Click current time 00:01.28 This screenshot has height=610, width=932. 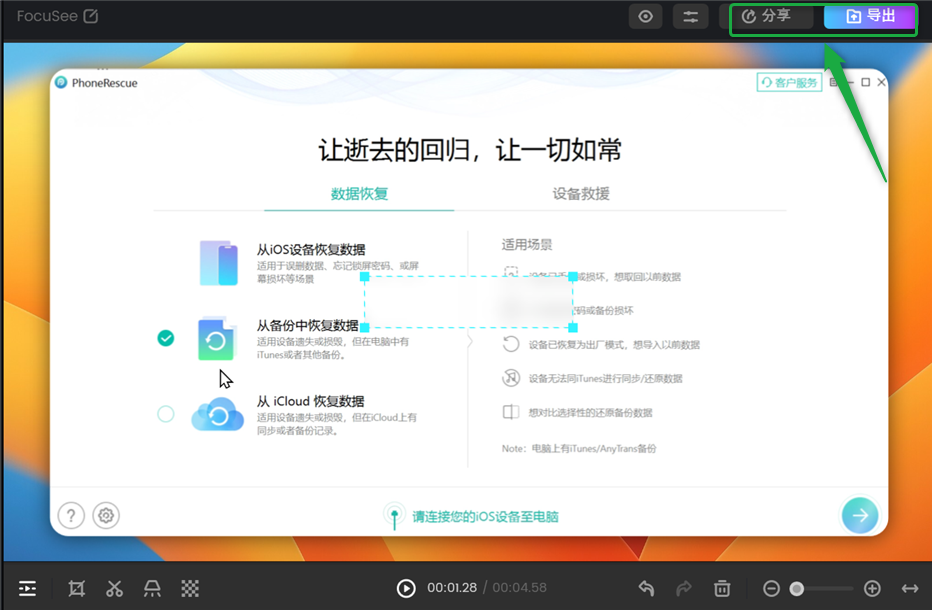point(452,588)
